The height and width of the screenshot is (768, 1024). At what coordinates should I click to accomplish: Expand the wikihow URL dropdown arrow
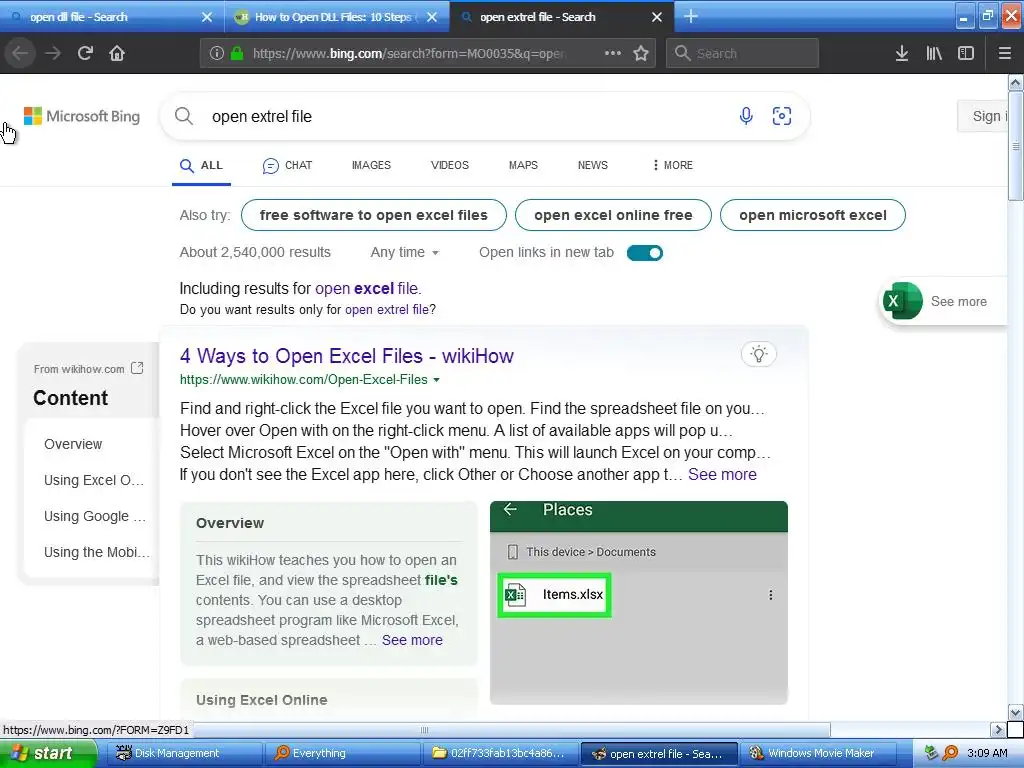[x=437, y=379]
